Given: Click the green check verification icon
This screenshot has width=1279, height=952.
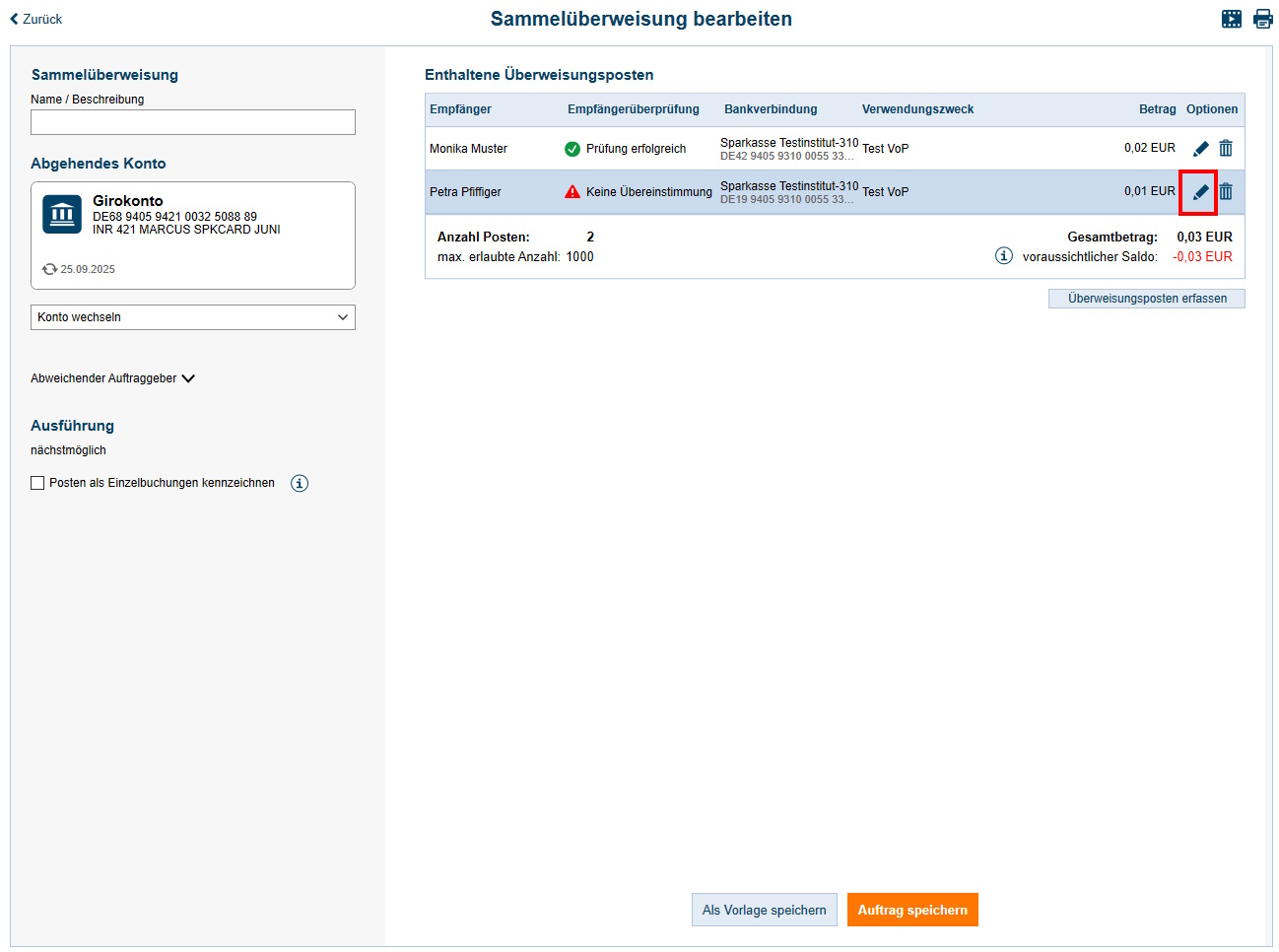Looking at the screenshot, I should [572, 149].
